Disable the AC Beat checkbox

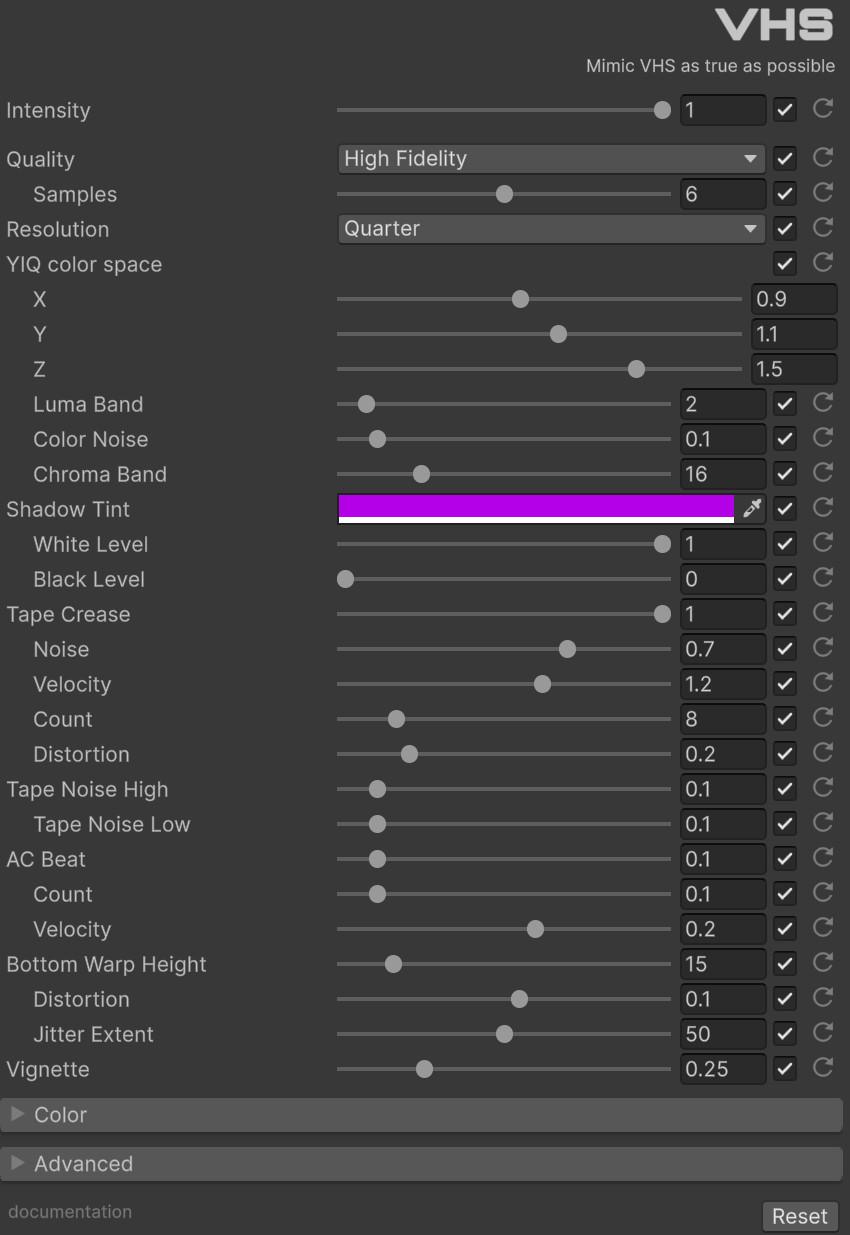coord(785,859)
